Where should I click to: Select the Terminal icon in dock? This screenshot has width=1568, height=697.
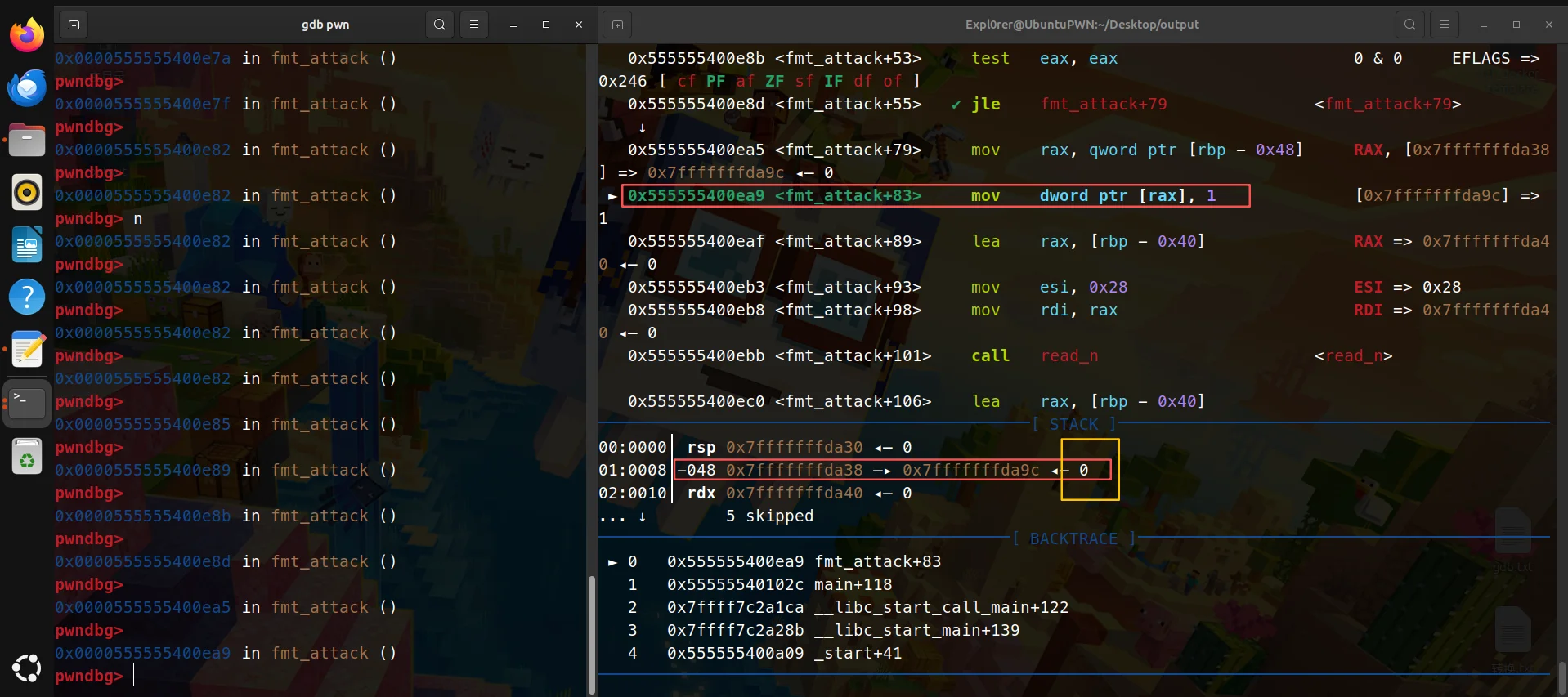point(27,403)
